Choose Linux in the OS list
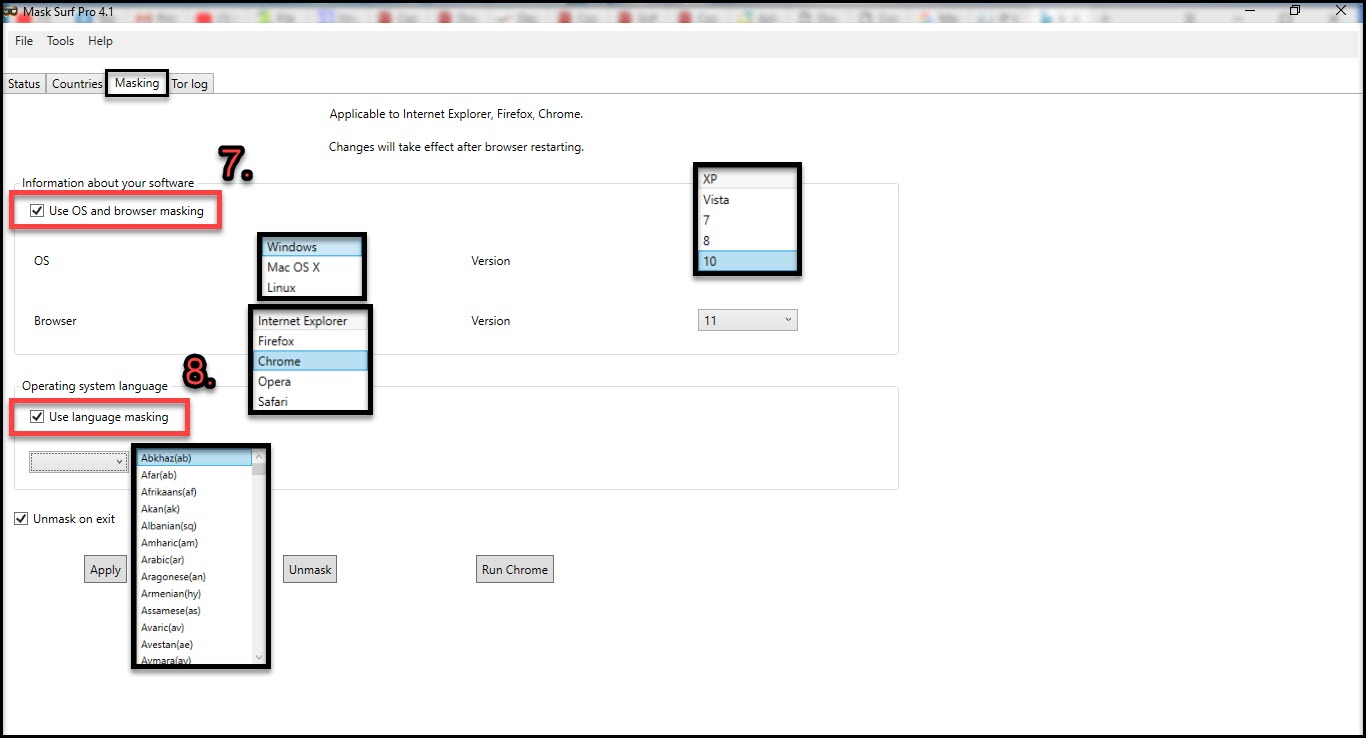1366x738 pixels. tap(312, 287)
